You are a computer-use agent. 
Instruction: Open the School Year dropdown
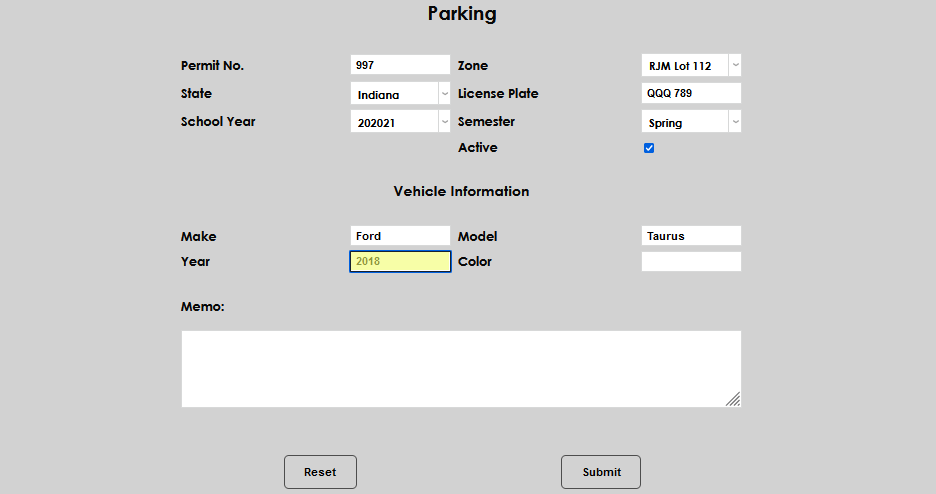click(x=400, y=122)
